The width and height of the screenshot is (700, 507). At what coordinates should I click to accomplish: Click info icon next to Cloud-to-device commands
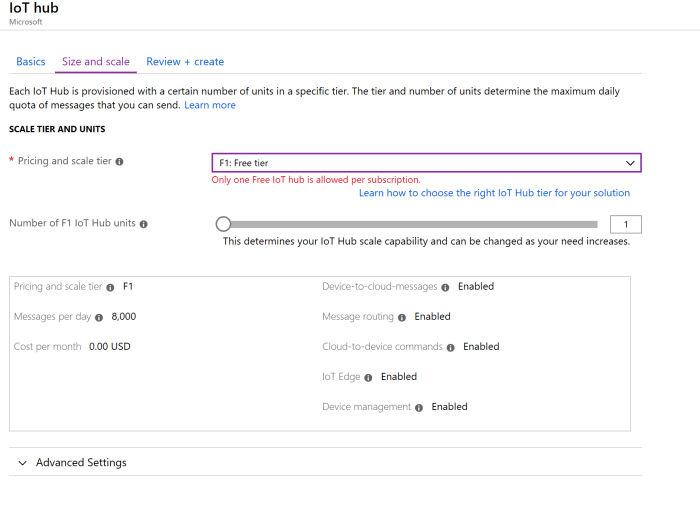pos(451,347)
